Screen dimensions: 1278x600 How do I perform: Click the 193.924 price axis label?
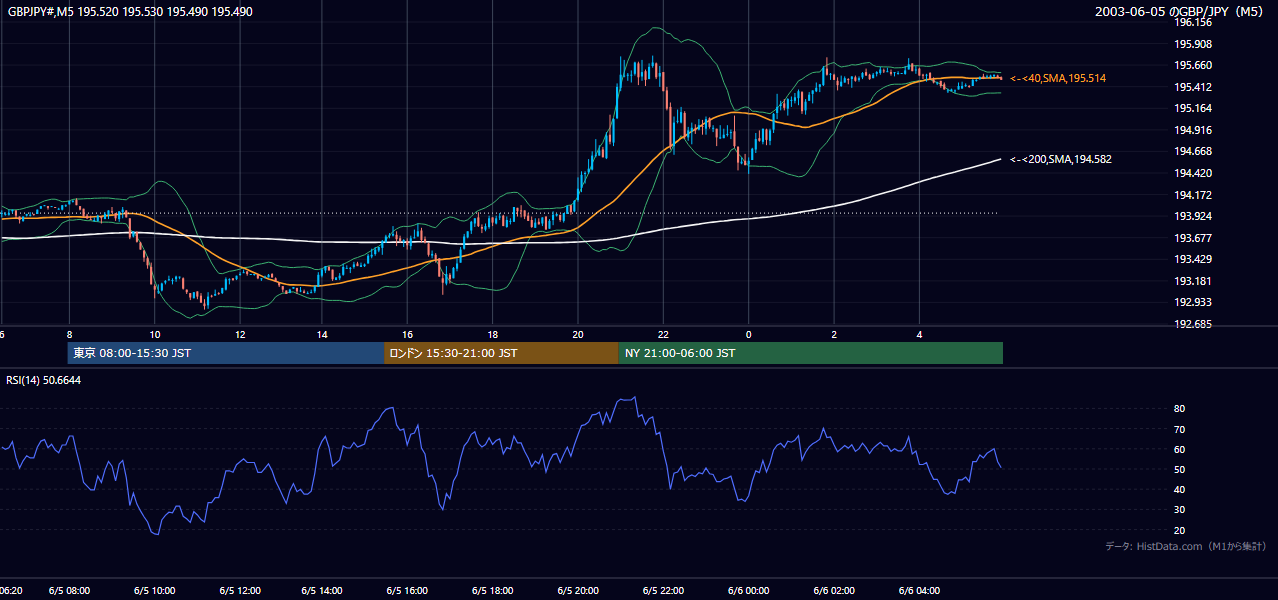(x=1193, y=216)
